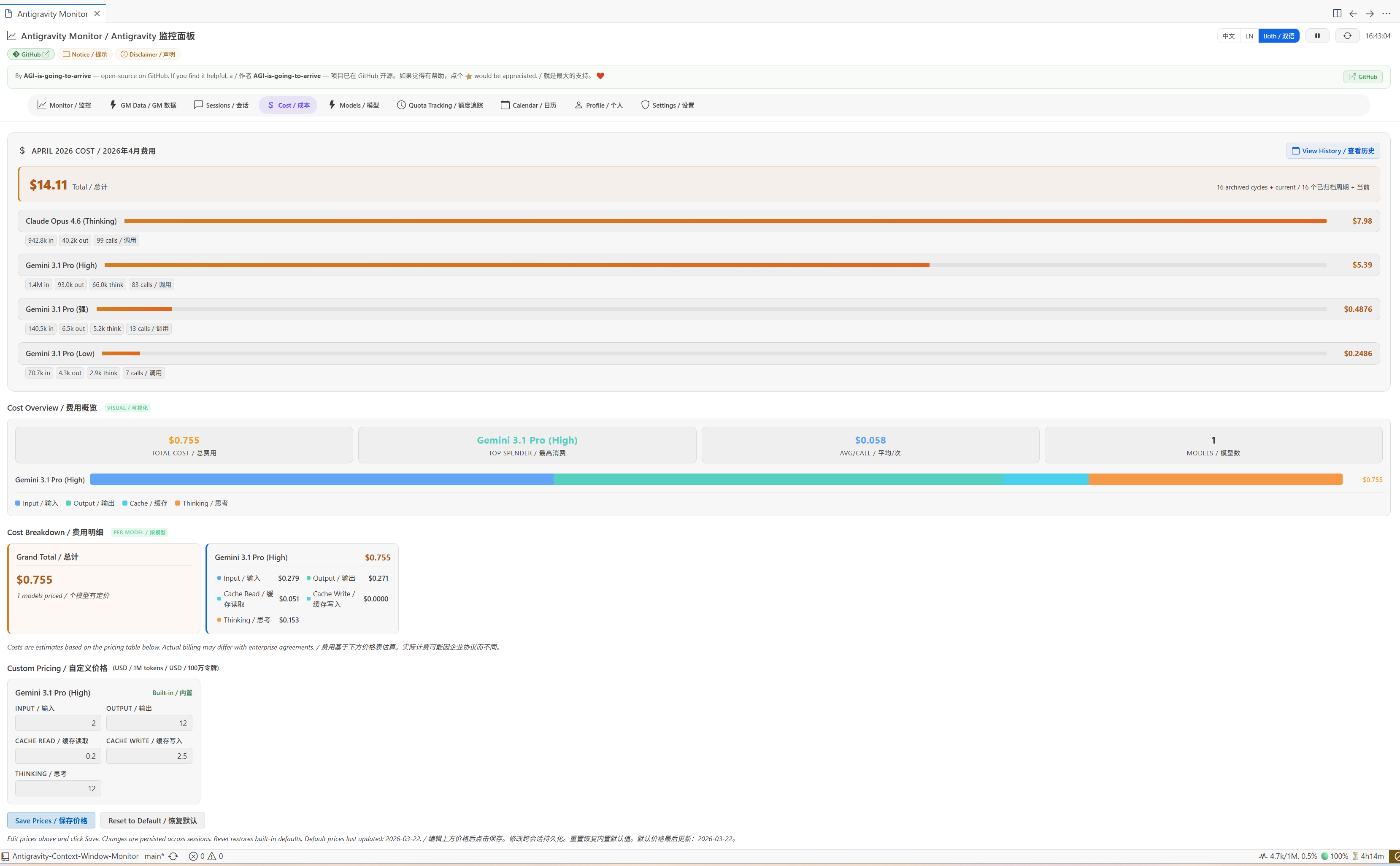Click the TOTAL COST / 总费用 card
The width and height of the screenshot is (1400, 866).
[184, 445]
